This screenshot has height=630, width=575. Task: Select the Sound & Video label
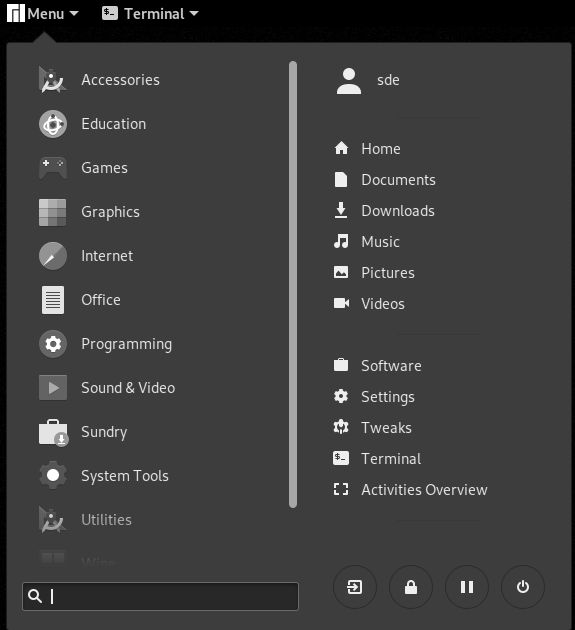pos(128,388)
